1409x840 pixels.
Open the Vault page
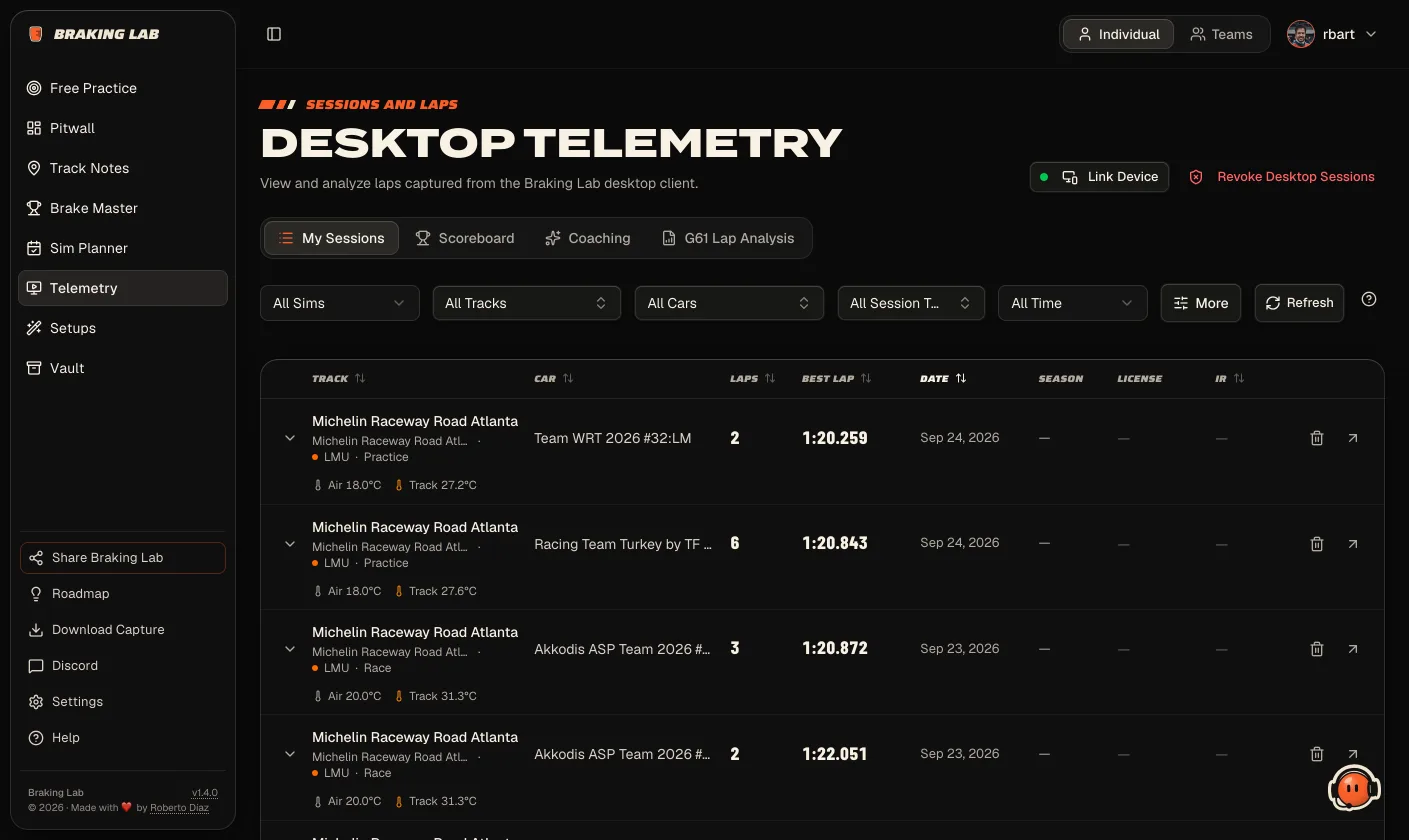tap(123, 368)
